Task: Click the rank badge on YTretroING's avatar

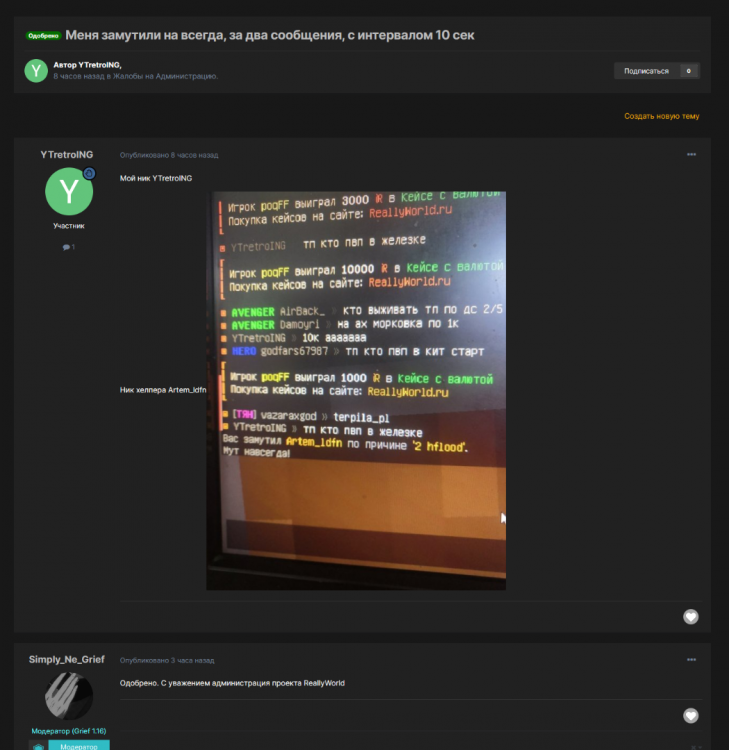Action: click(x=89, y=173)
